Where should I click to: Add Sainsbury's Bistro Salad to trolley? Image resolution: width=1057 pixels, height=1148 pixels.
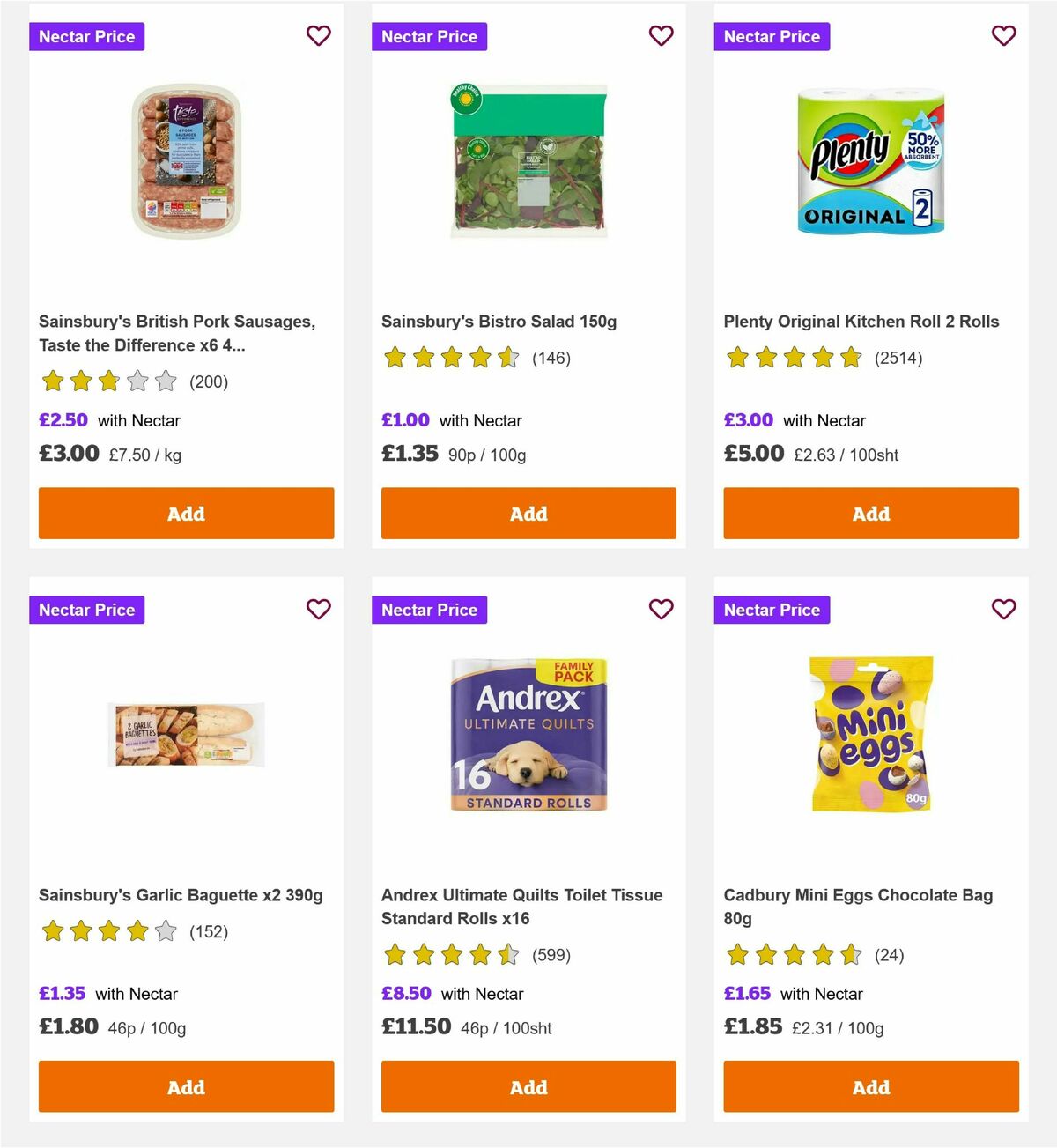pos(528,513)
